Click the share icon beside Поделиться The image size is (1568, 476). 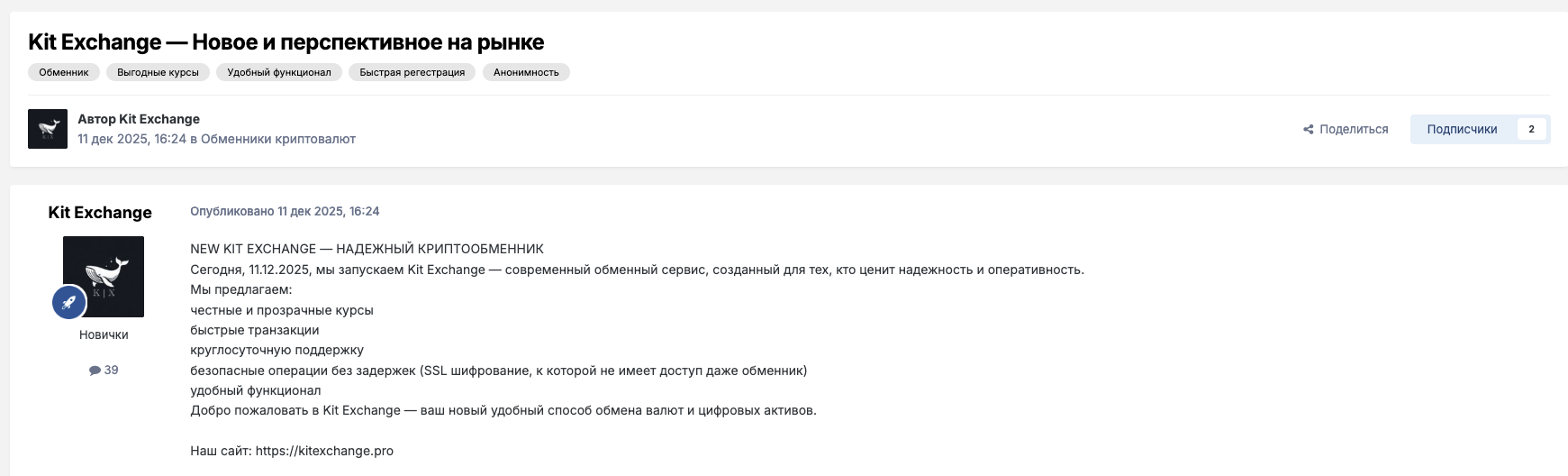click(x=1308, y=130)
